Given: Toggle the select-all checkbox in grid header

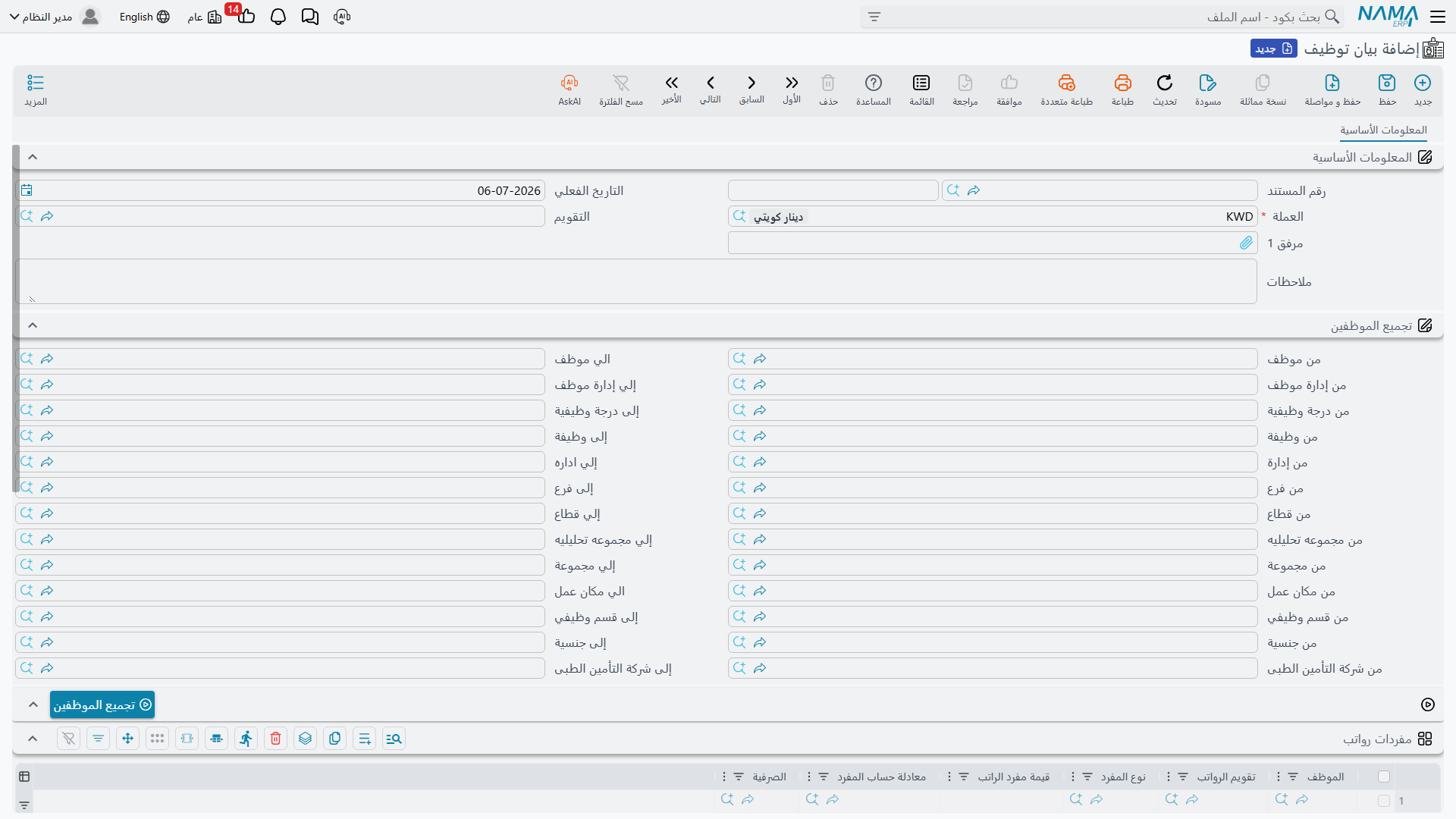Looking at the screenshot, I should tap(1384, 777).
